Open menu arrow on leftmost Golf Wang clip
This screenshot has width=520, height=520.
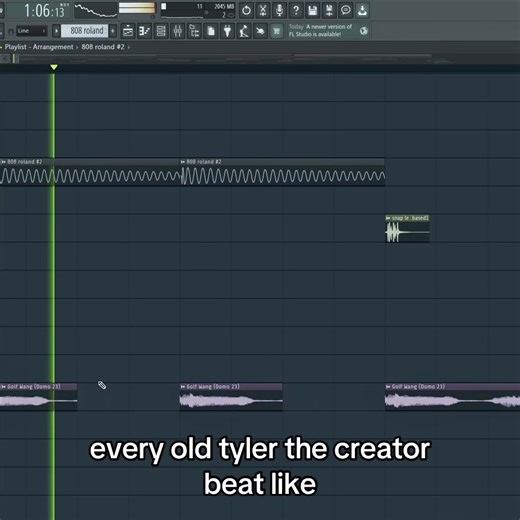click(4, 387)
